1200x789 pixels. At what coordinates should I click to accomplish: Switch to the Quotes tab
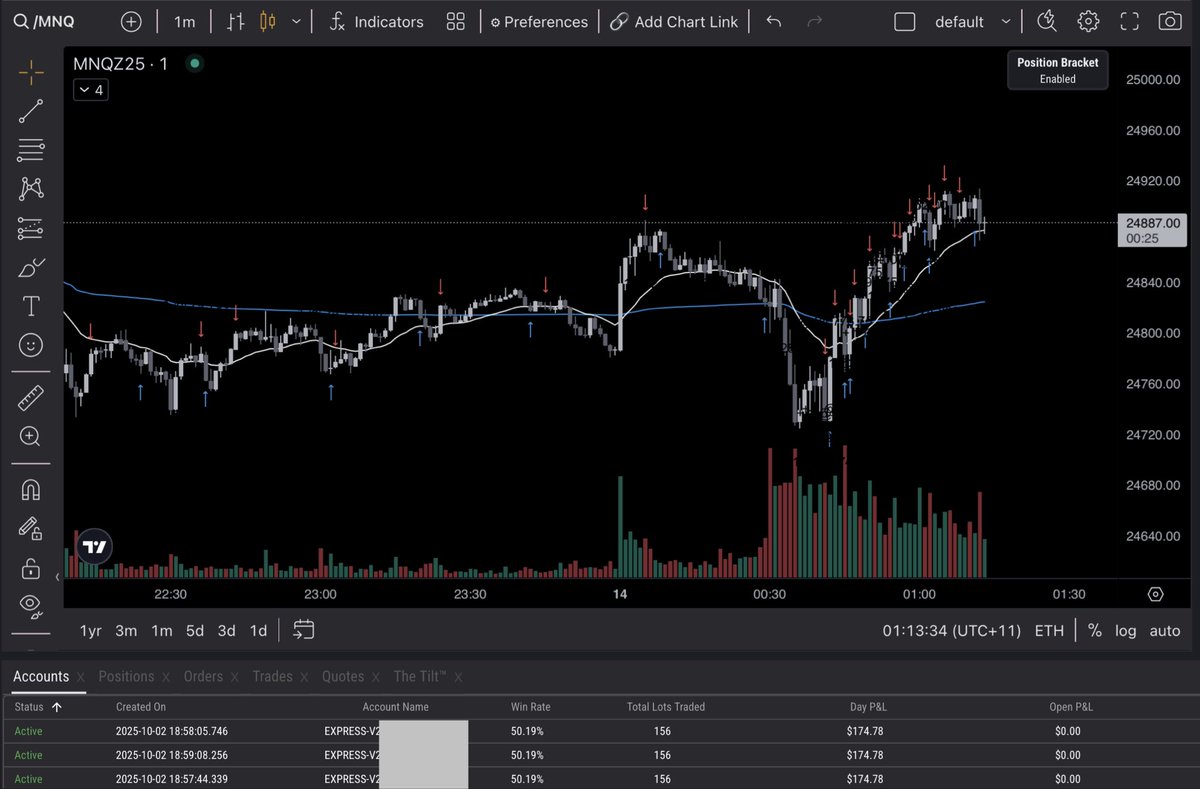[343, 676]
